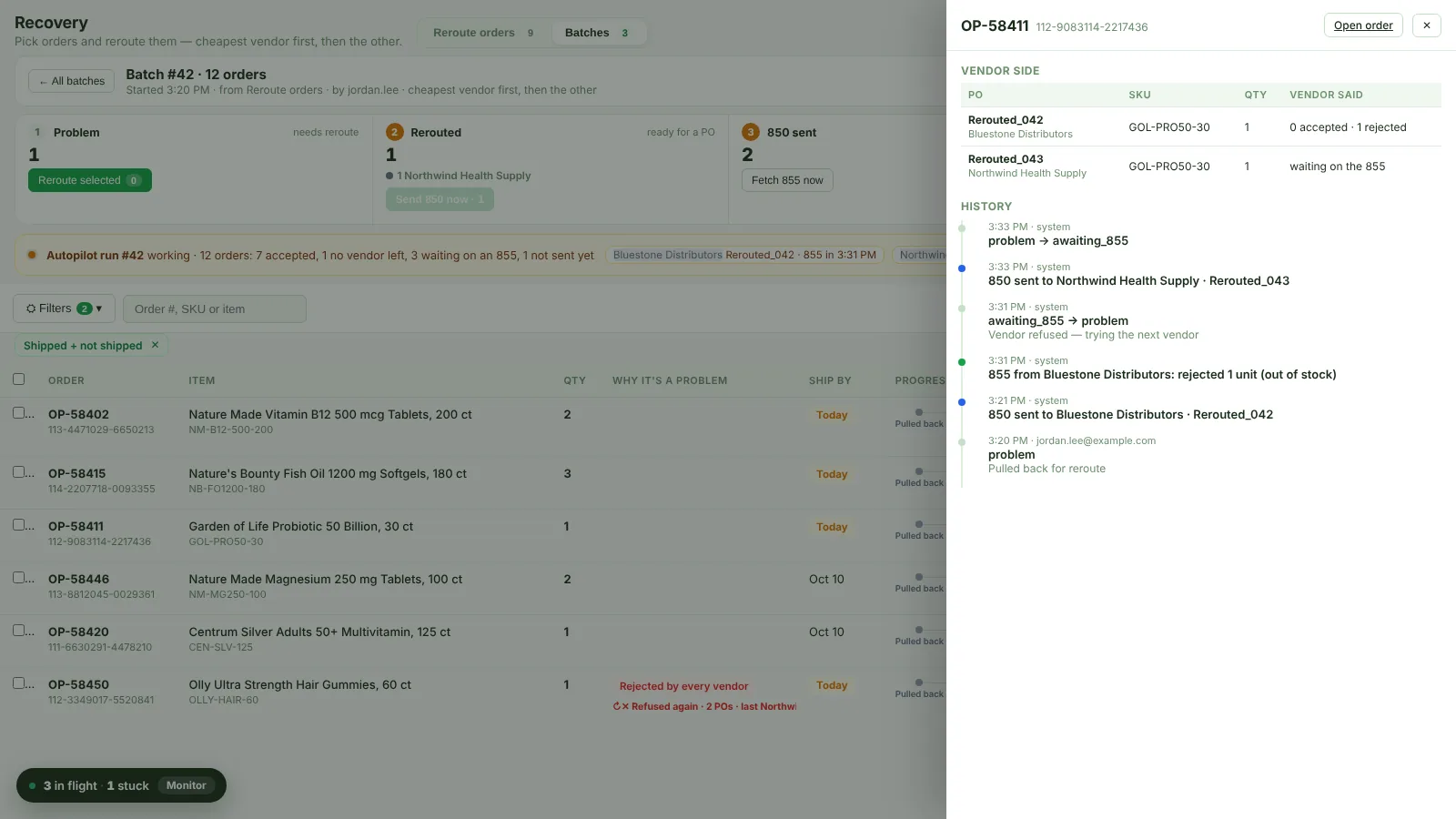Open the Rerouted_042 PO row in Vendor Side

tap(1201, 126)
